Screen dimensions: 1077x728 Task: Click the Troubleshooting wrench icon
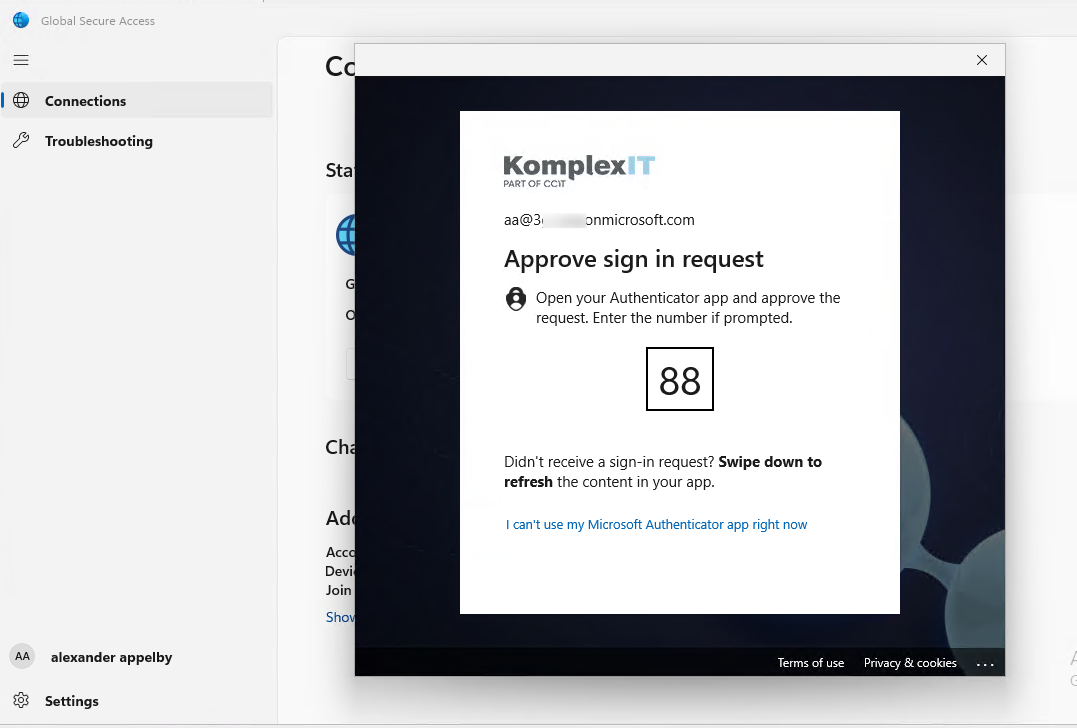(x=21, y=141)
